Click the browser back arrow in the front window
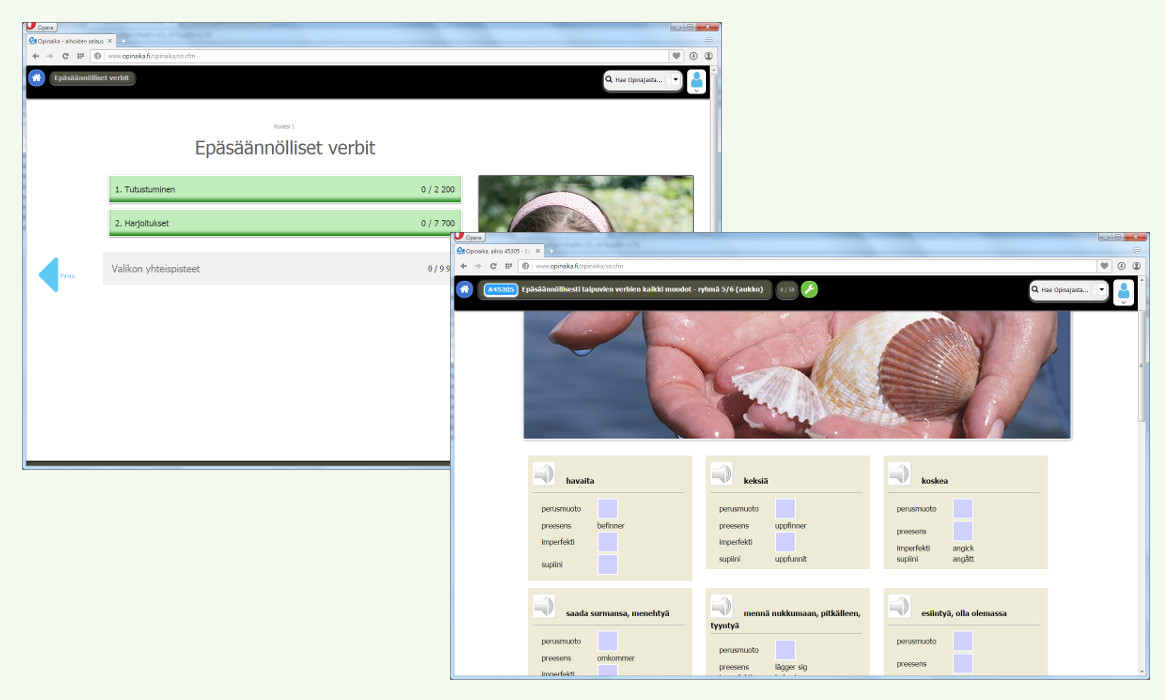Screen dimensions: 1167x700 pos(464,266)
